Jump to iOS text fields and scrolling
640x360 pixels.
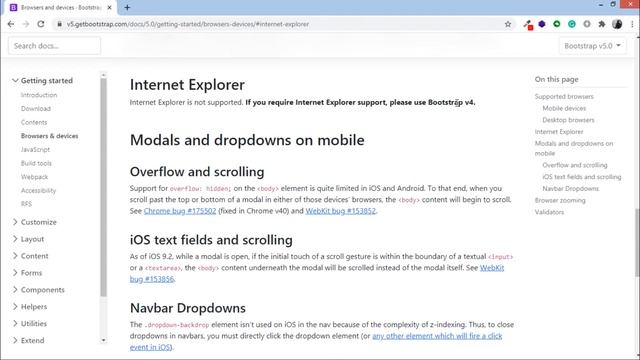click(x=582, y=177)
